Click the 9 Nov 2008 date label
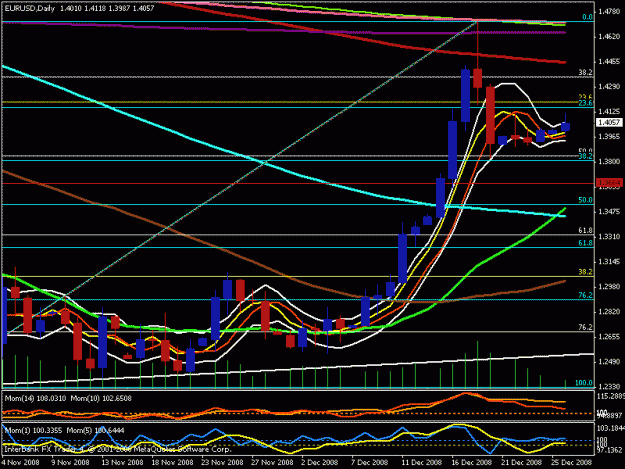This screenshot has height=469, width=625. pyautogui.click(x=70, y=462)
